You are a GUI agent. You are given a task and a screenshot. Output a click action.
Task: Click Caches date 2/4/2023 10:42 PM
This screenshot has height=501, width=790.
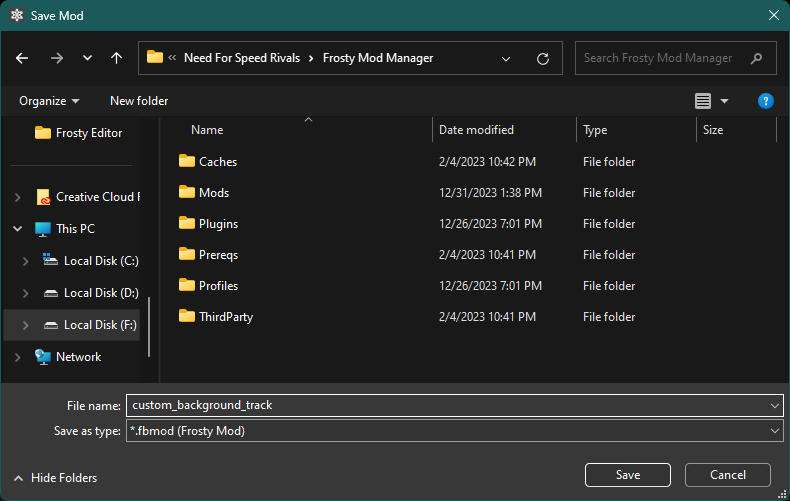point(487,162)
